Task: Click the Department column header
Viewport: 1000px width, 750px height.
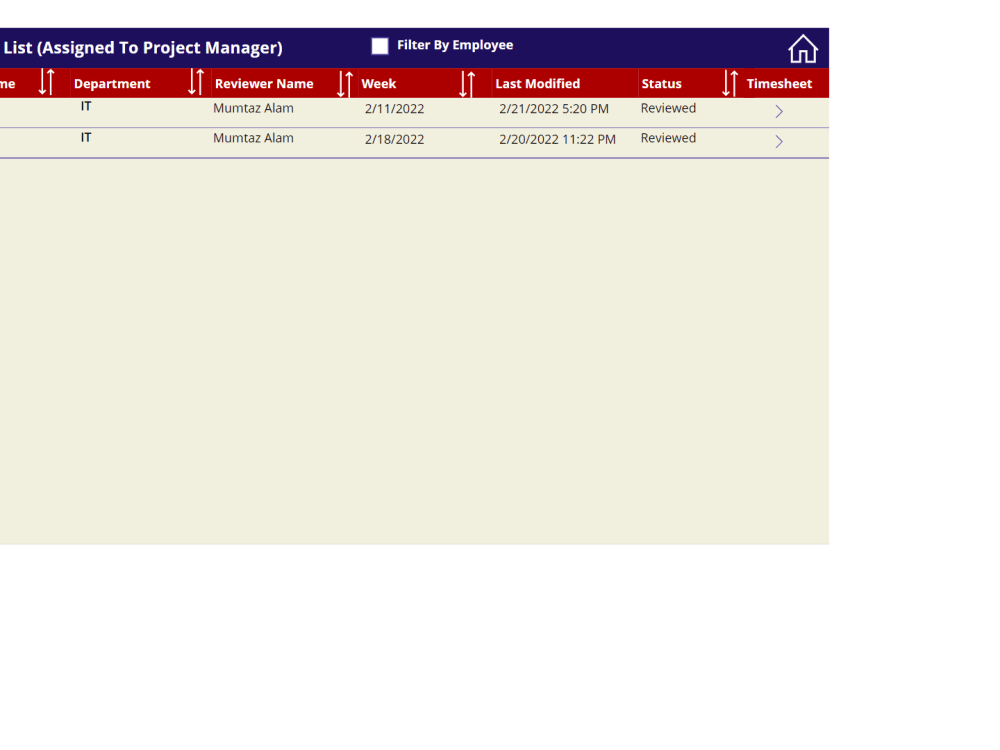Action: coord(111,83)
